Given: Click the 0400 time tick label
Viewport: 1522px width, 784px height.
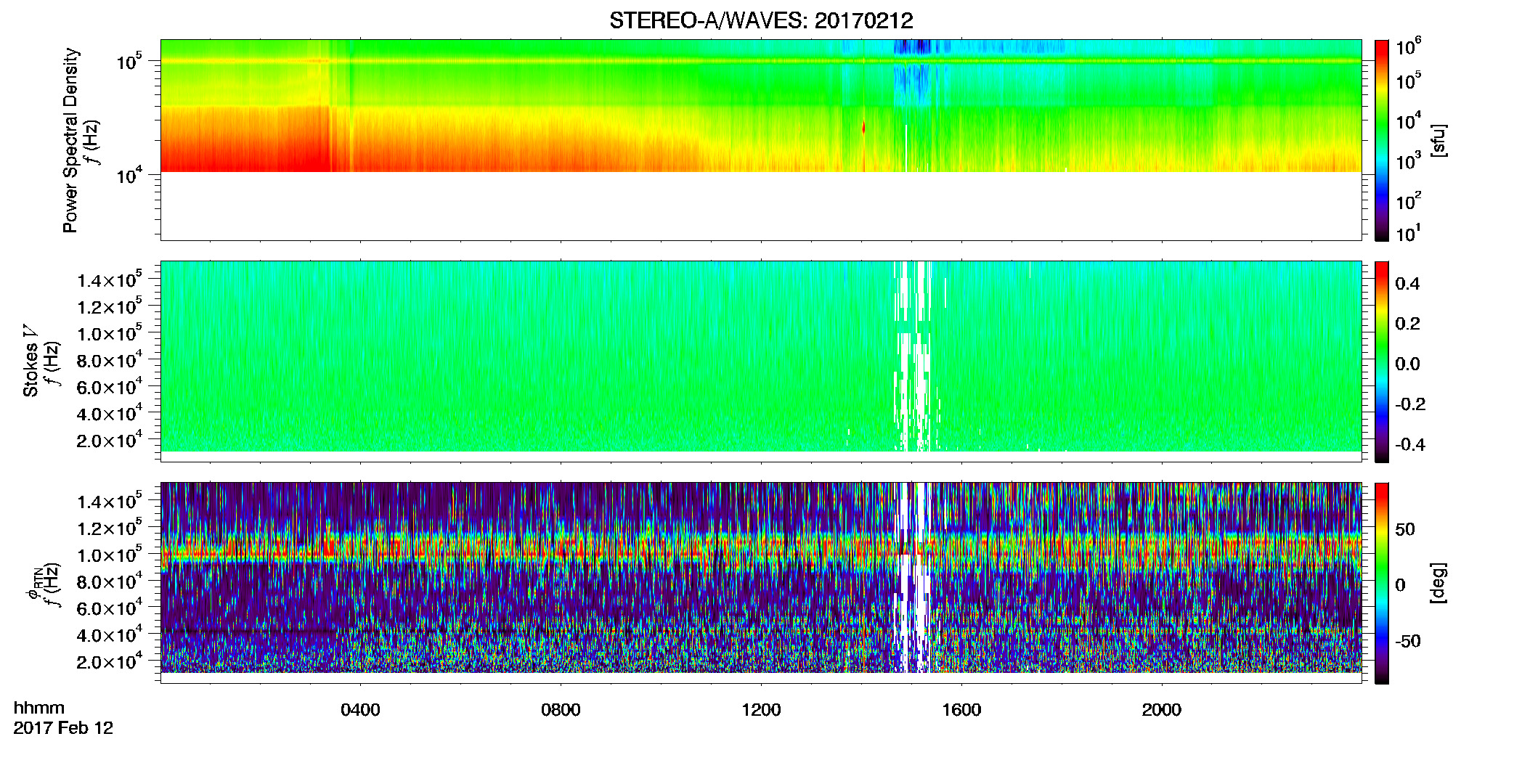Looking at the screenshot, I should pos(360,710).
